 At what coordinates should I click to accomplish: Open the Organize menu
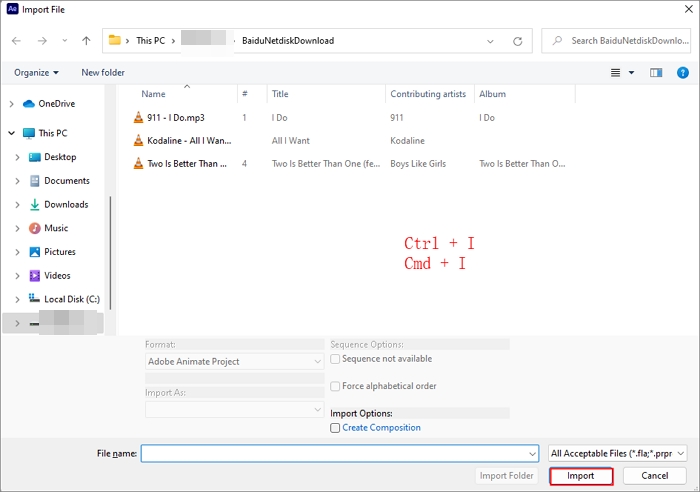[x=36, y=72]
